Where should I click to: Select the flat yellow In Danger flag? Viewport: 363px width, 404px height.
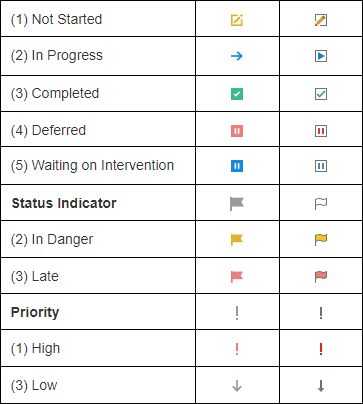(237, 240)
